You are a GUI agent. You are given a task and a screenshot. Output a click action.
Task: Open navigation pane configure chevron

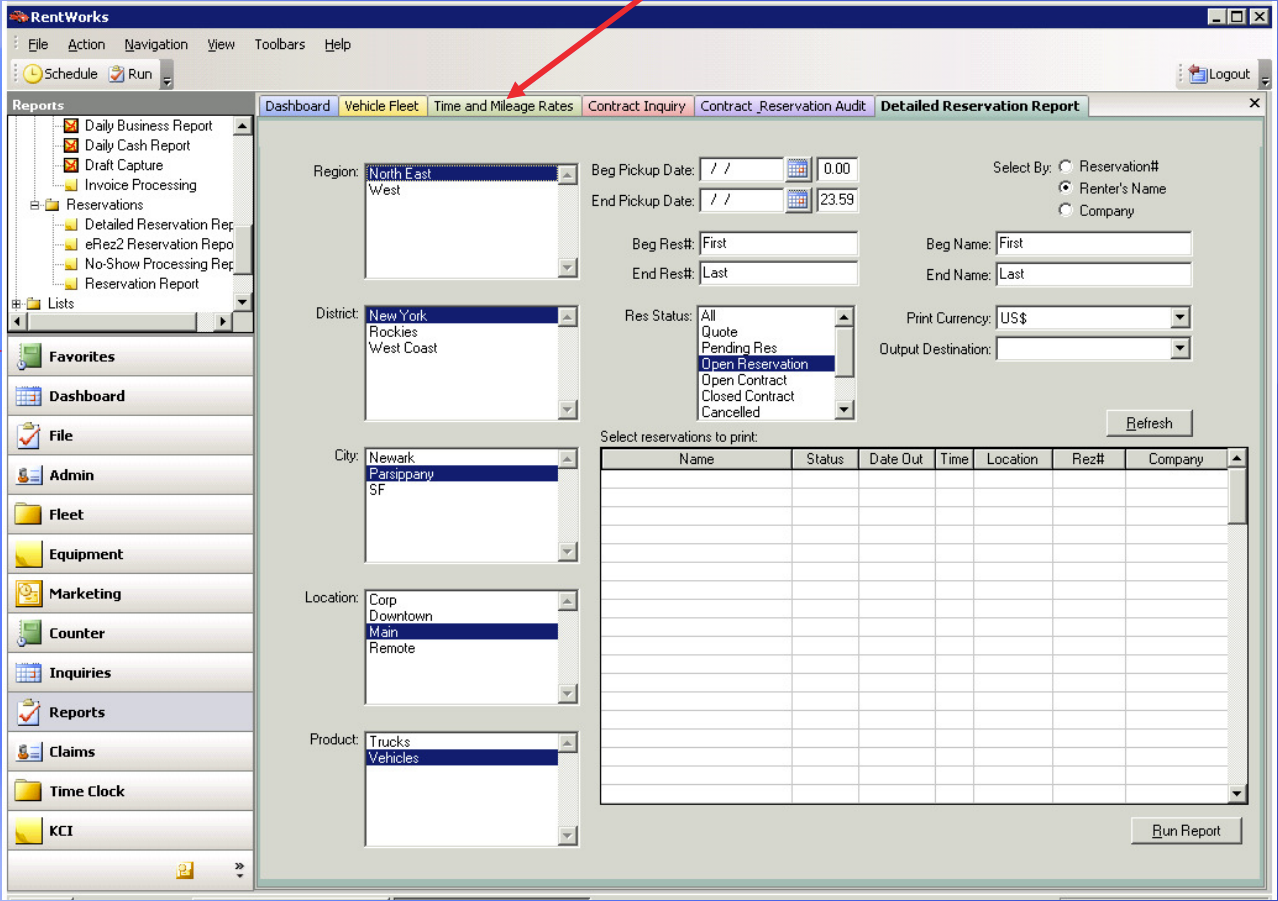pyautogui.click(x=239, y=870)
